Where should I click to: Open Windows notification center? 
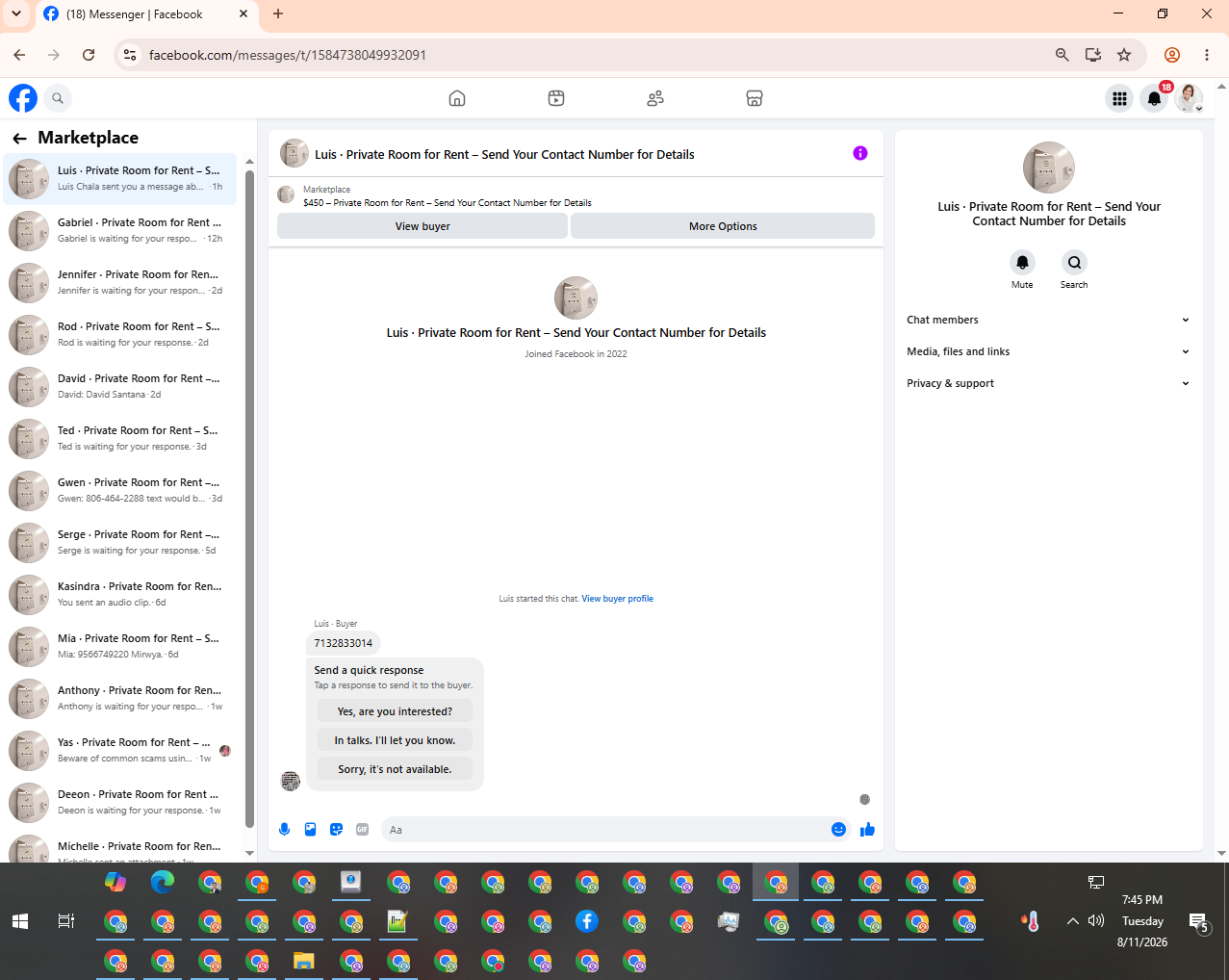pyautogui.click(x=1198, y=922)
